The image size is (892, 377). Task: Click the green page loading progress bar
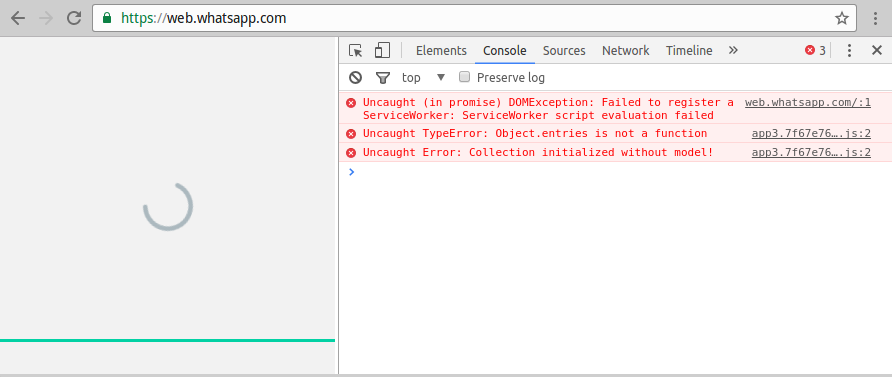pos(167,341)
